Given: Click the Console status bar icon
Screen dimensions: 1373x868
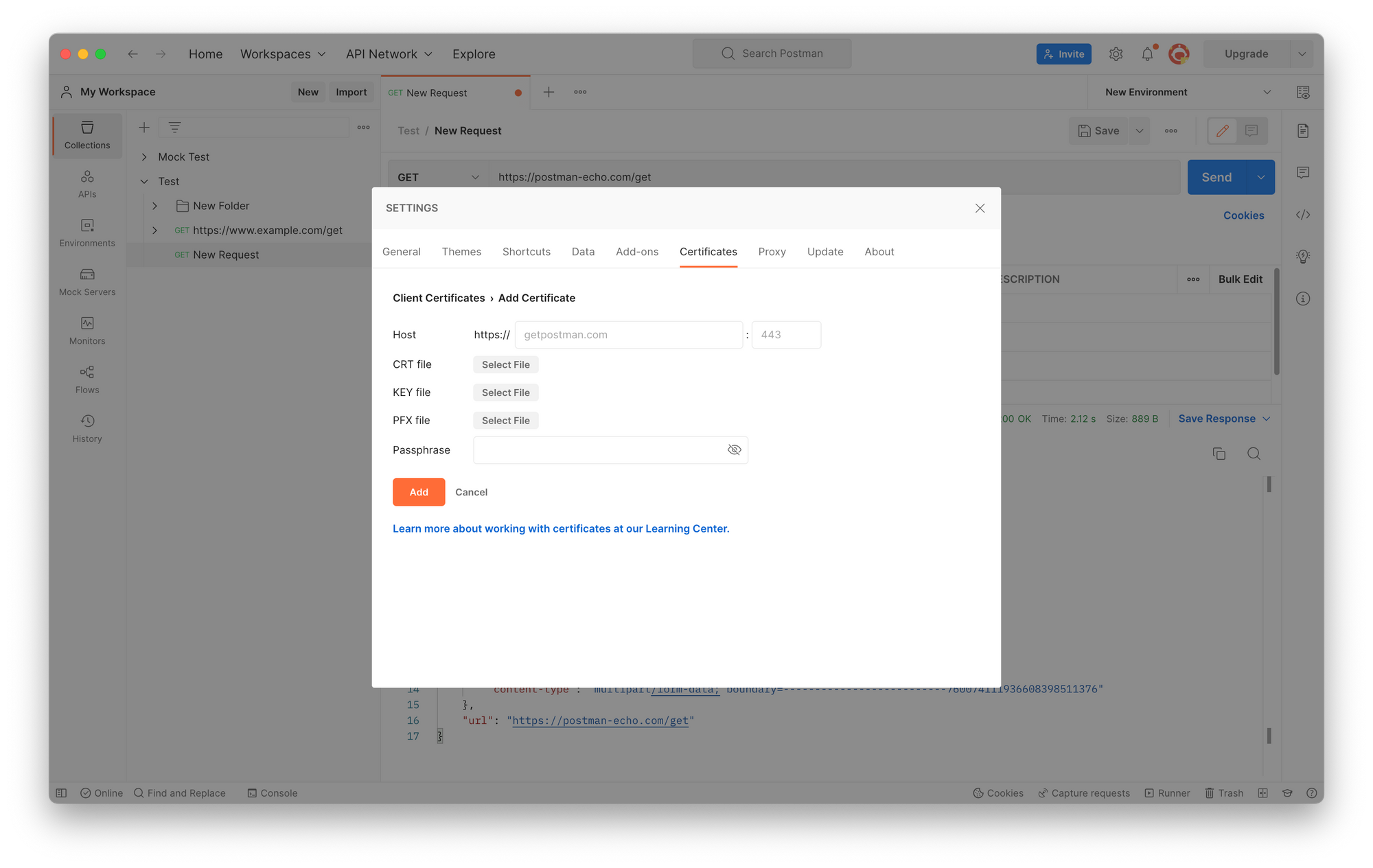Looking at the screenshot, I should click(252, 793).
